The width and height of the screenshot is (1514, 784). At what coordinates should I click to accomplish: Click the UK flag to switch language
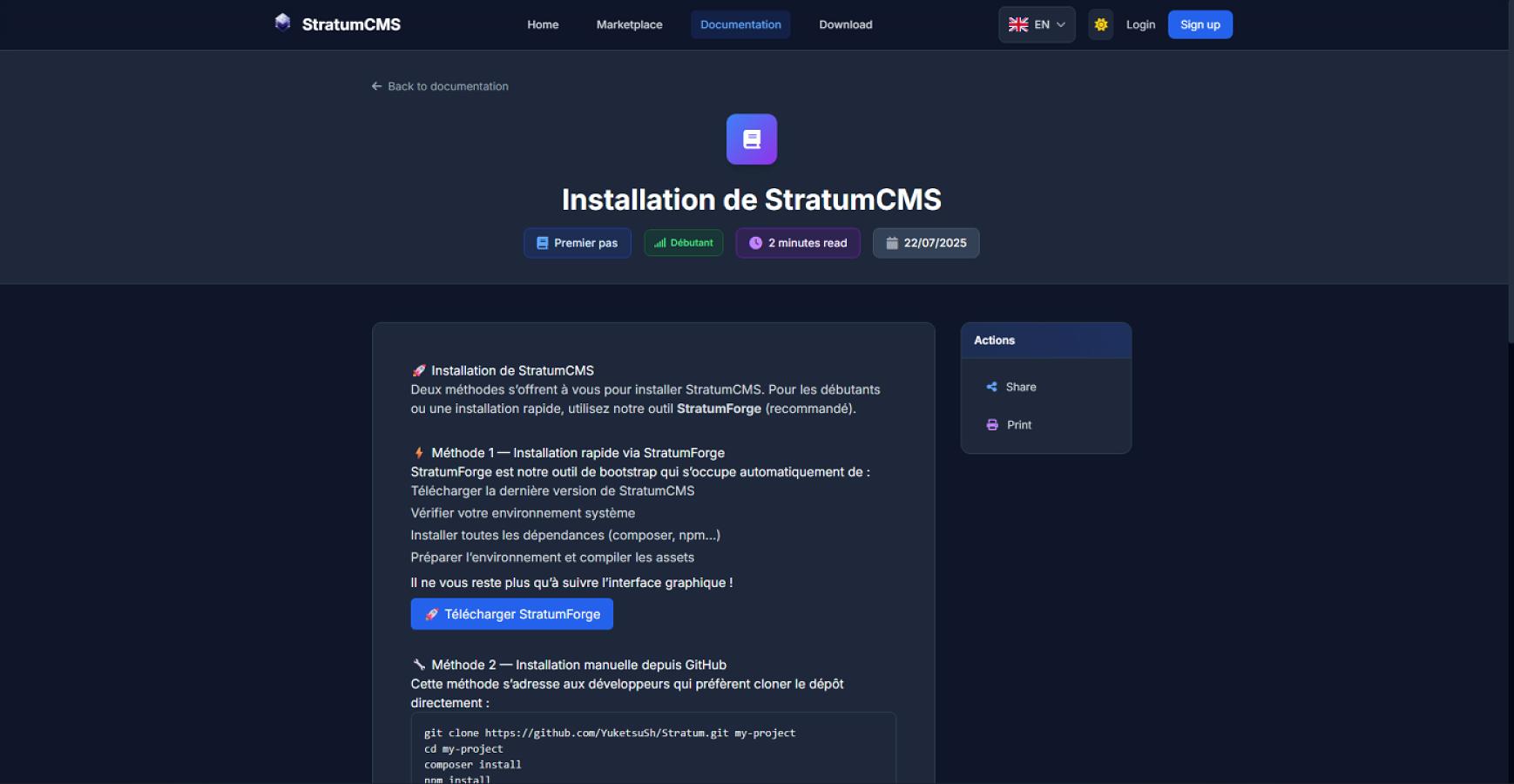coord(1017,24)
